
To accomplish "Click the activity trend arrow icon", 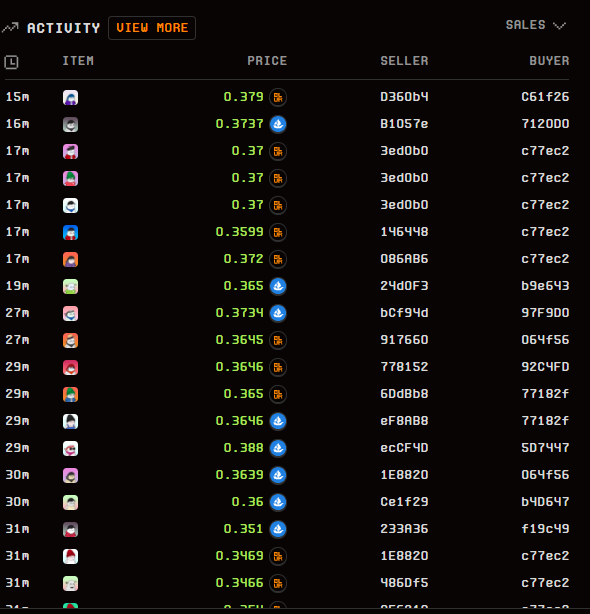I will (x=10, y=28).
